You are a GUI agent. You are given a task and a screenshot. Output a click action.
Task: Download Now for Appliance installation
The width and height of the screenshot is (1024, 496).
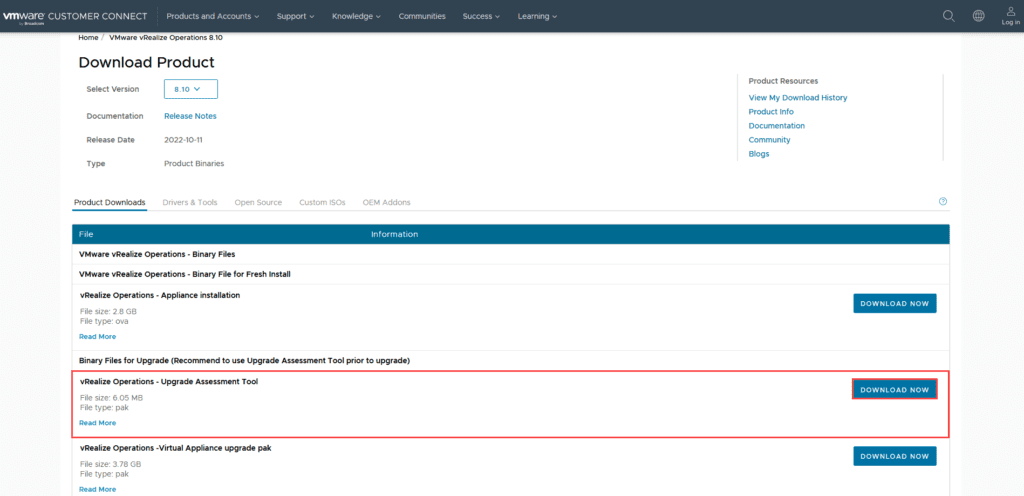[x=895, y=303]
